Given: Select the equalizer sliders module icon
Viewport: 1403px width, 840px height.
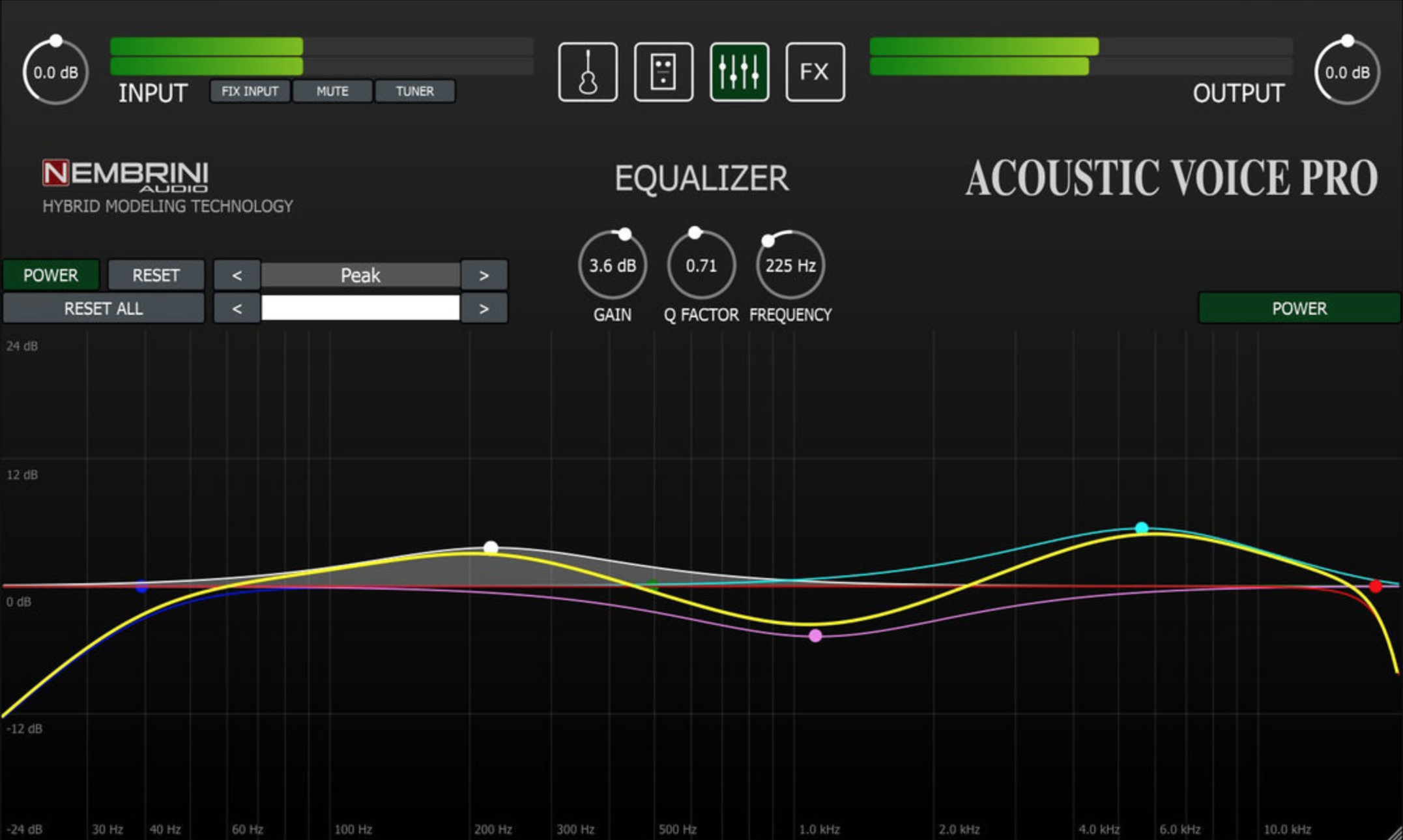Looking at the screenshot, I should (x=738, y=72).
